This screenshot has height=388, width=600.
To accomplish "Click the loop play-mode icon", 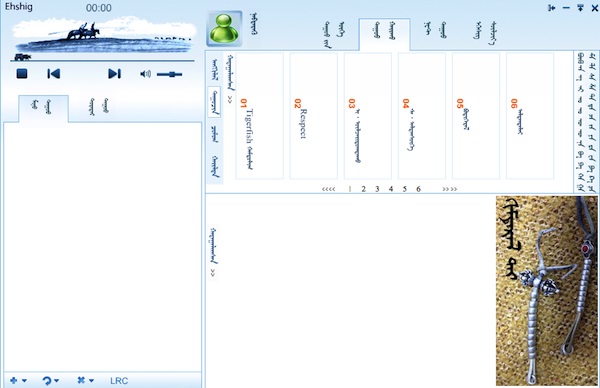I will pyautogui.click(x=46, y=380).
